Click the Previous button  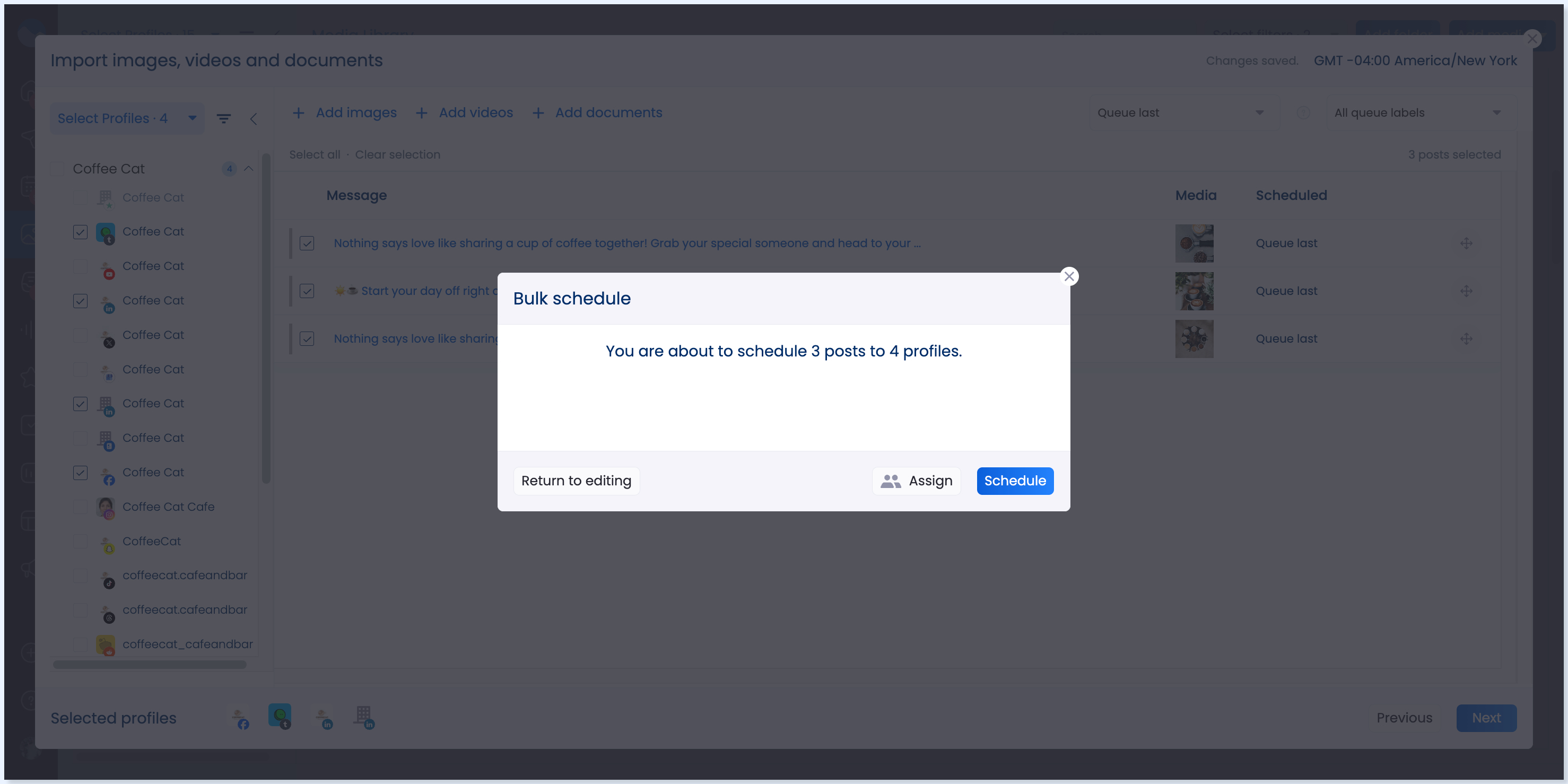tap(1404, 718)
